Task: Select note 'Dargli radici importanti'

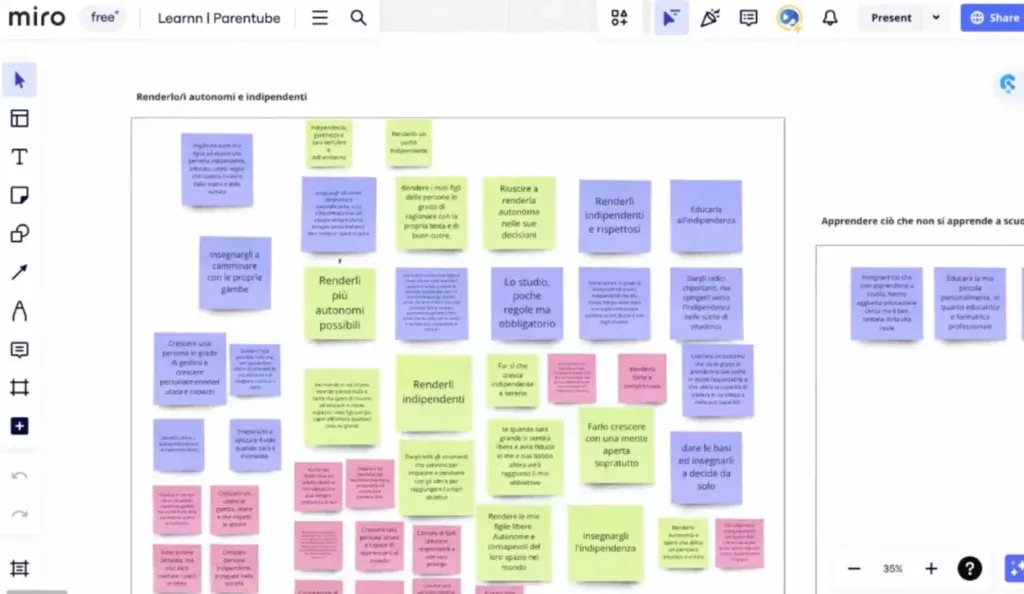Action: pos(706,303)
